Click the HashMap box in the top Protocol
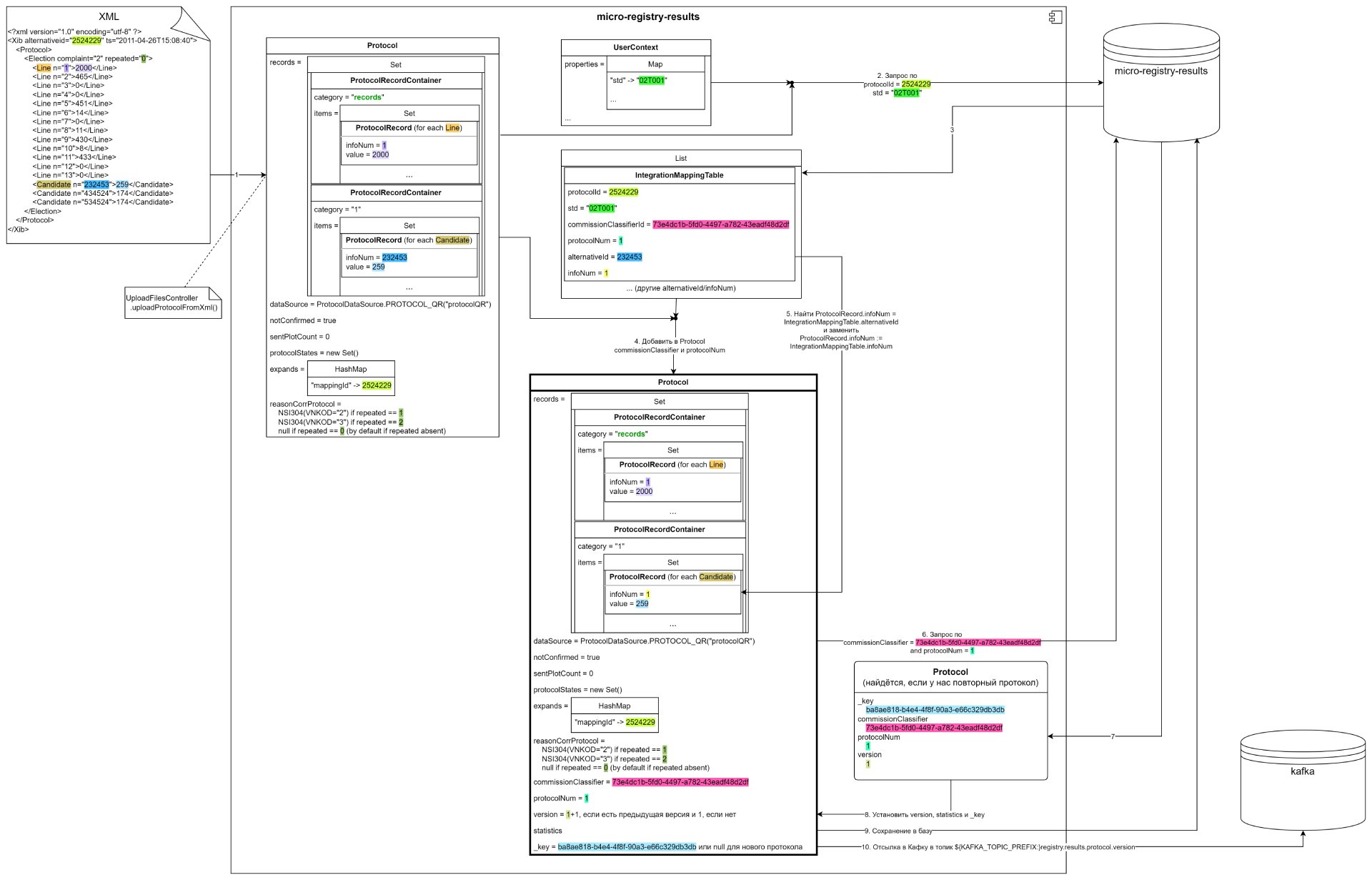Screen dimensions: 1372x880 tap(350, 377)
